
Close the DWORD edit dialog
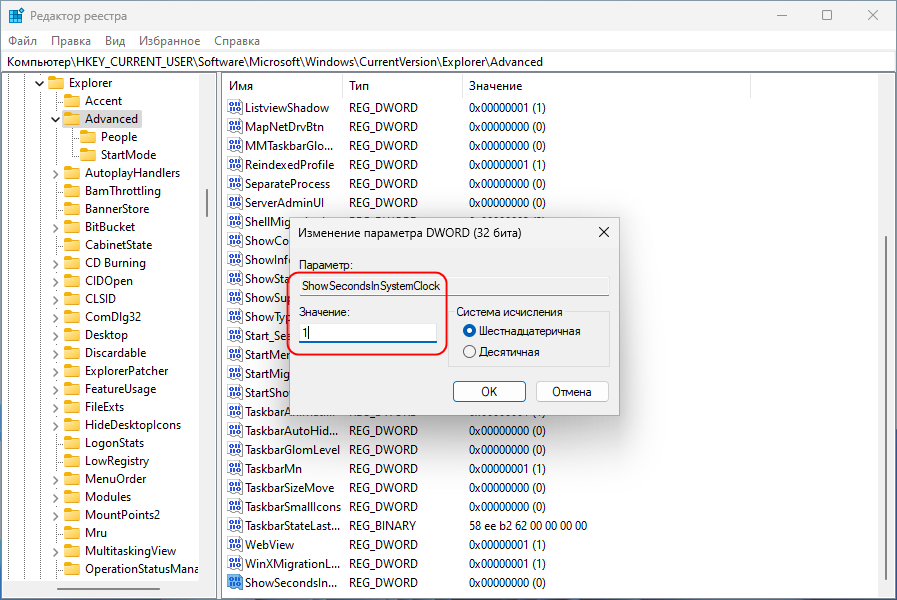pos(604,232)
